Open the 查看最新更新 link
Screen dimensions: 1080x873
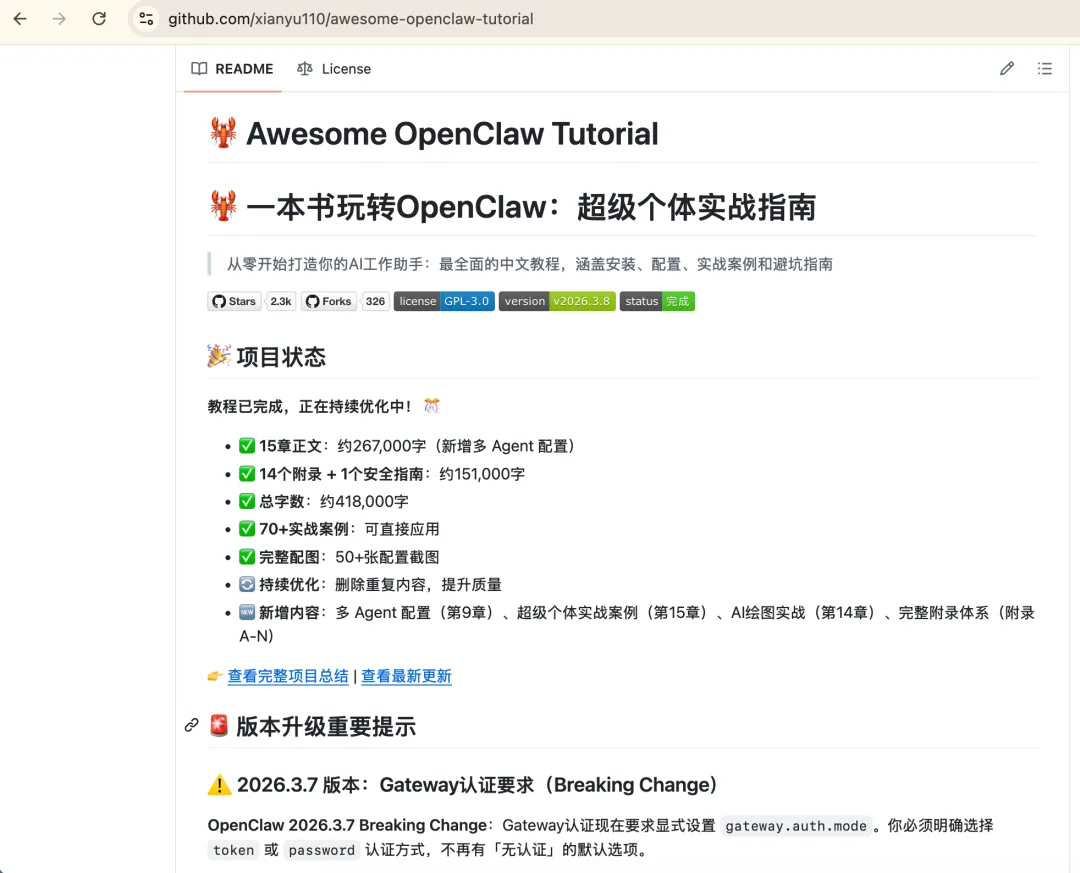(406, 676)
